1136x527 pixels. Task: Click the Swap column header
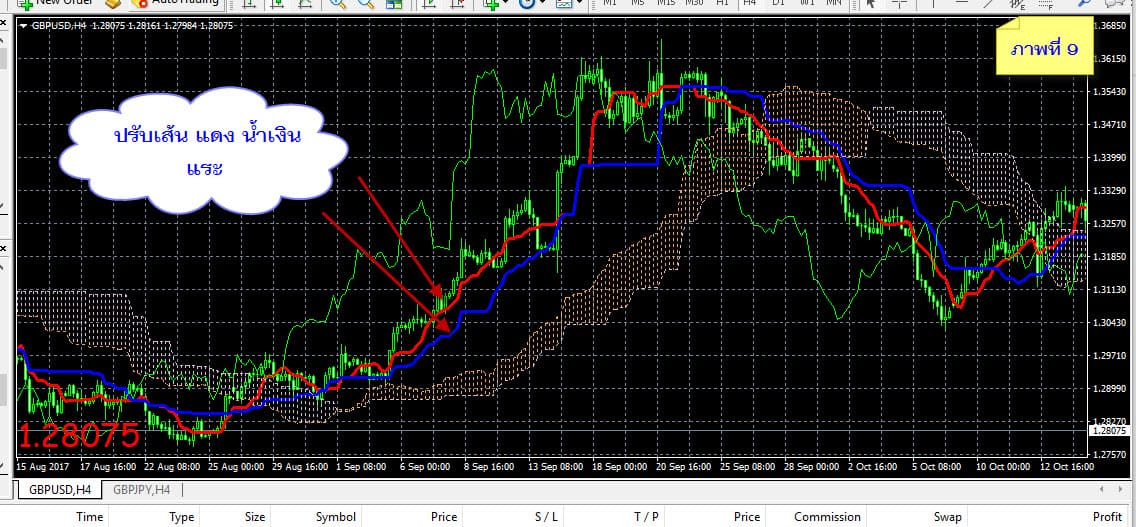click(x=948, y=517)
